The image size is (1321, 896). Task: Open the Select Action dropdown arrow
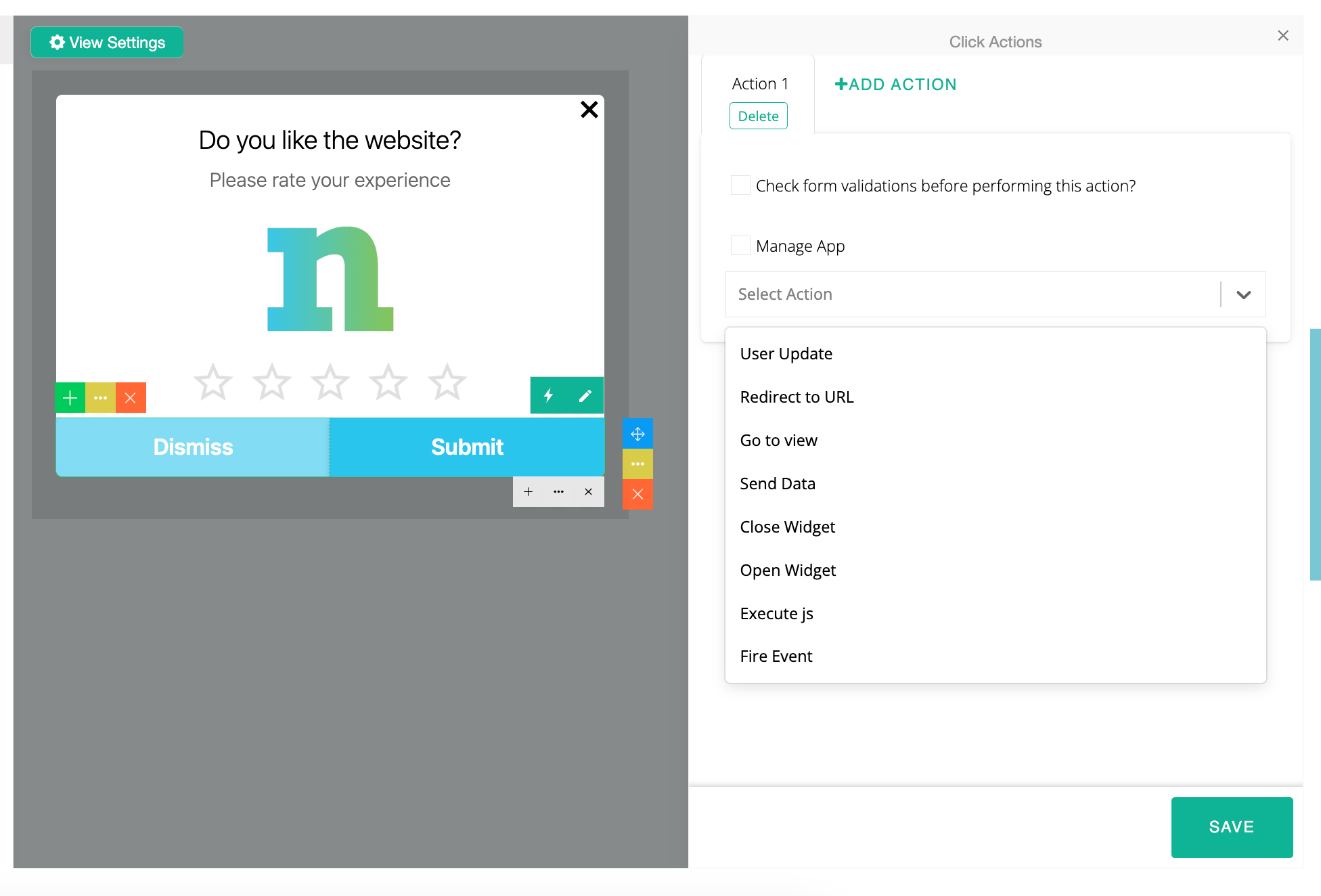[1243, 294]
